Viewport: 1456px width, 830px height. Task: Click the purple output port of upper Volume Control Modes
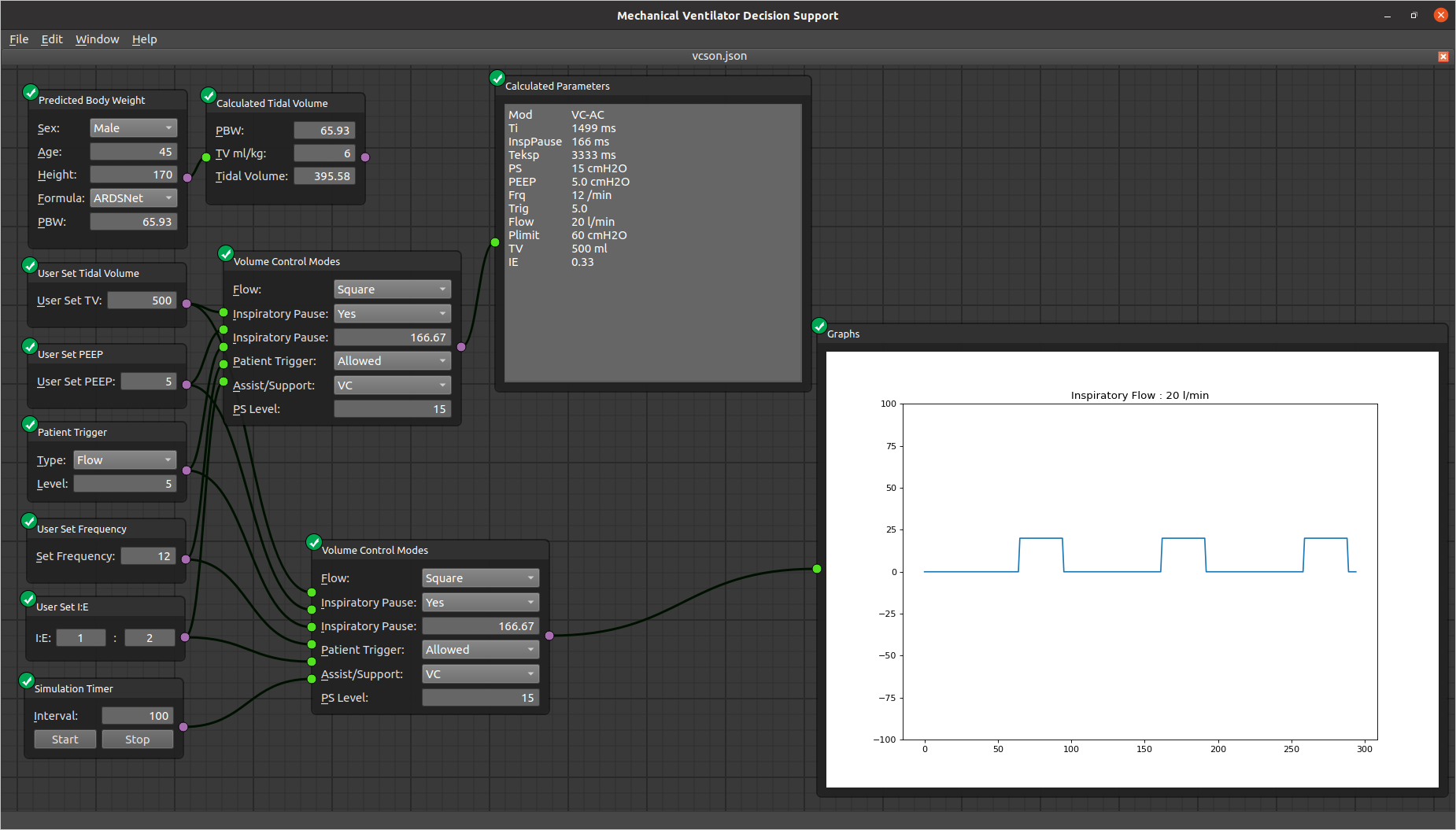(461, 347)
